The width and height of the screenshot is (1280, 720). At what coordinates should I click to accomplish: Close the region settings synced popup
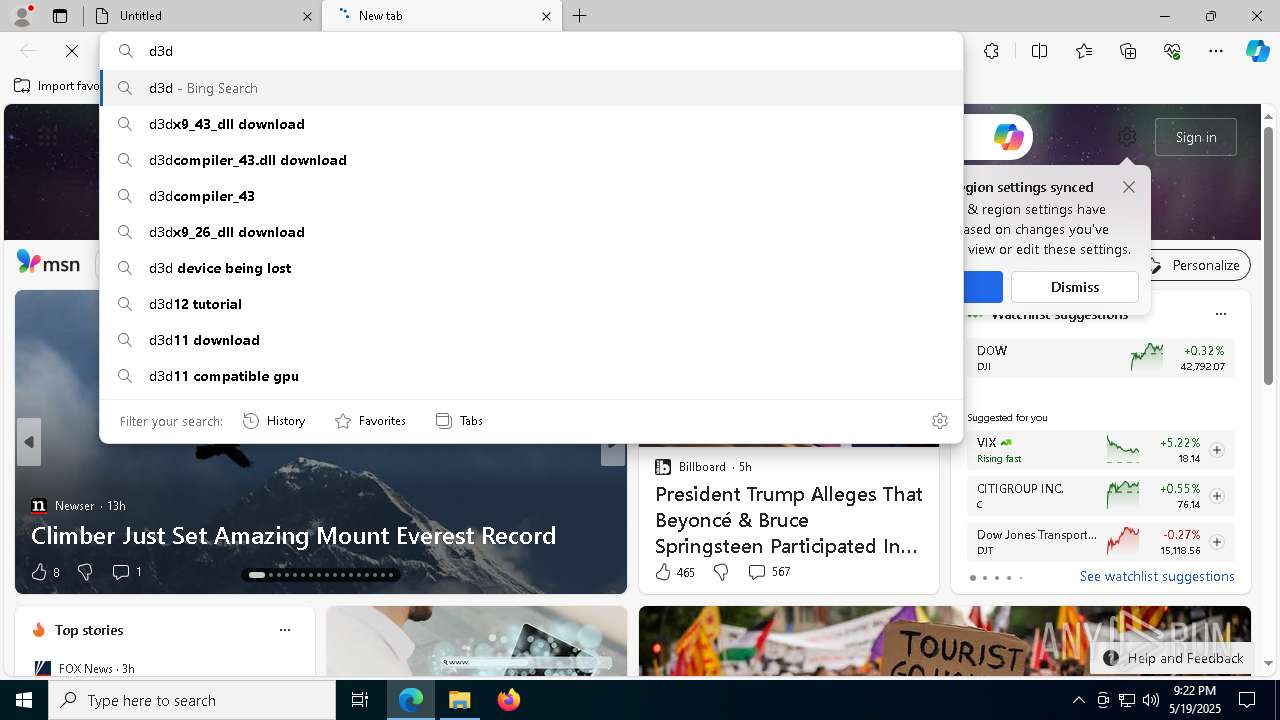1128,187
